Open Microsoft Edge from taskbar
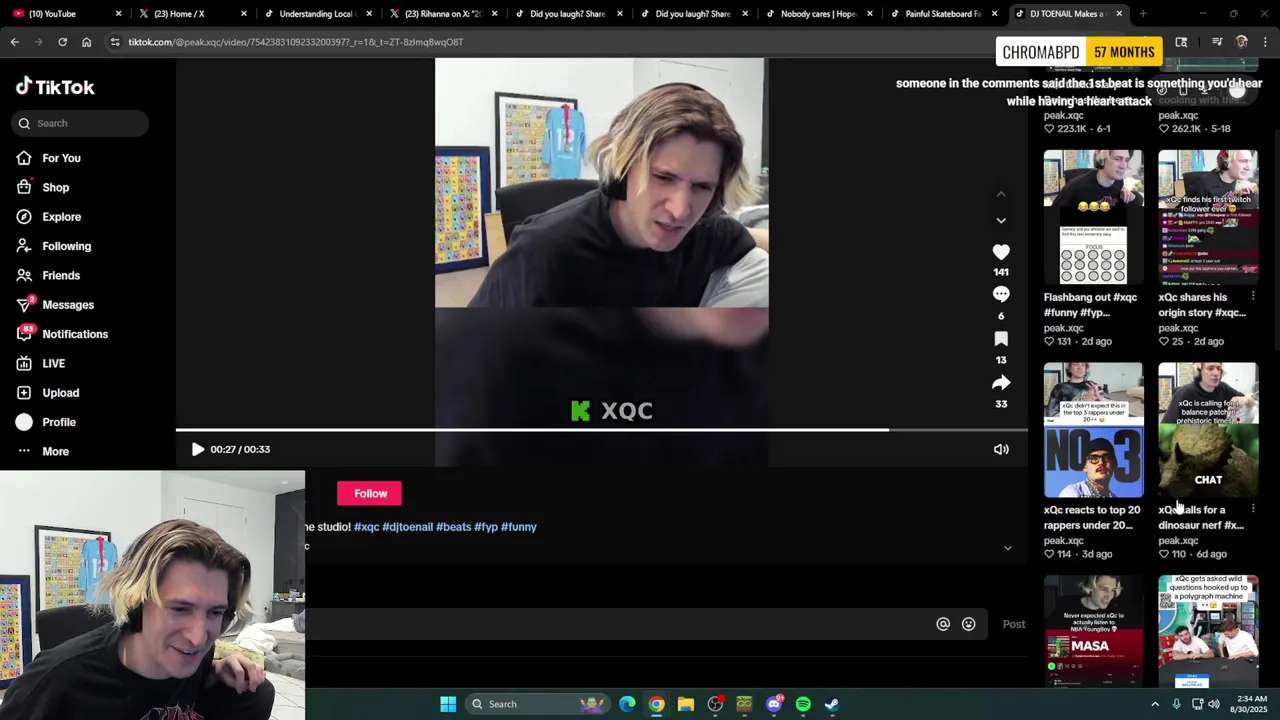 pyautogui.click(x=627, y=704)
